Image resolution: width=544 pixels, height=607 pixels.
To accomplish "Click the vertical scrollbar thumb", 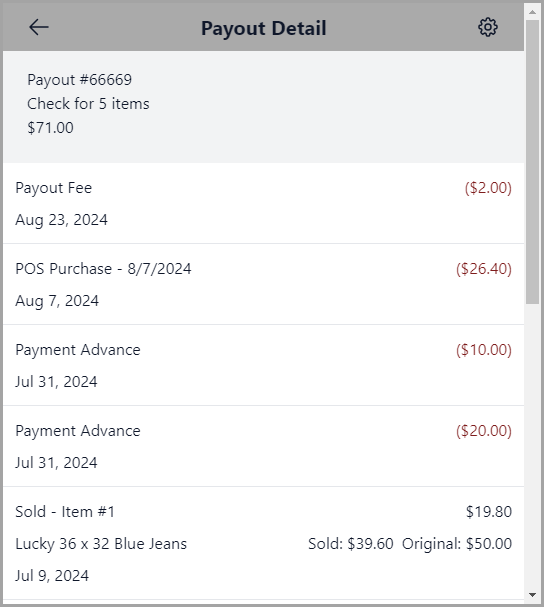I will tap(532, 162).
